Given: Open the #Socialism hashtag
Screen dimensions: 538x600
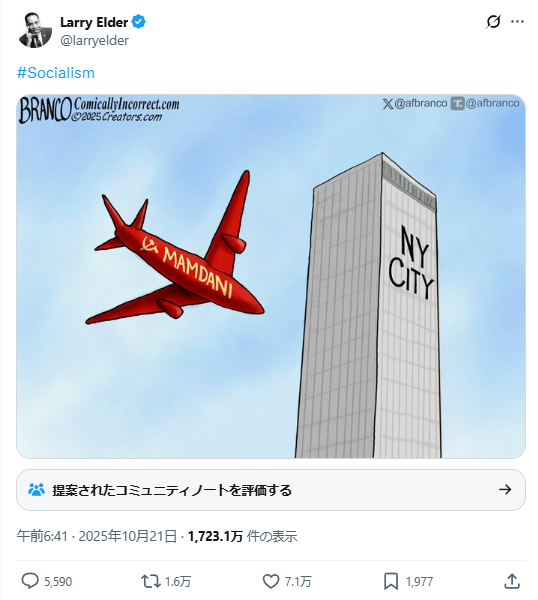Looking at the screenshot, I should tap(55, 73).
